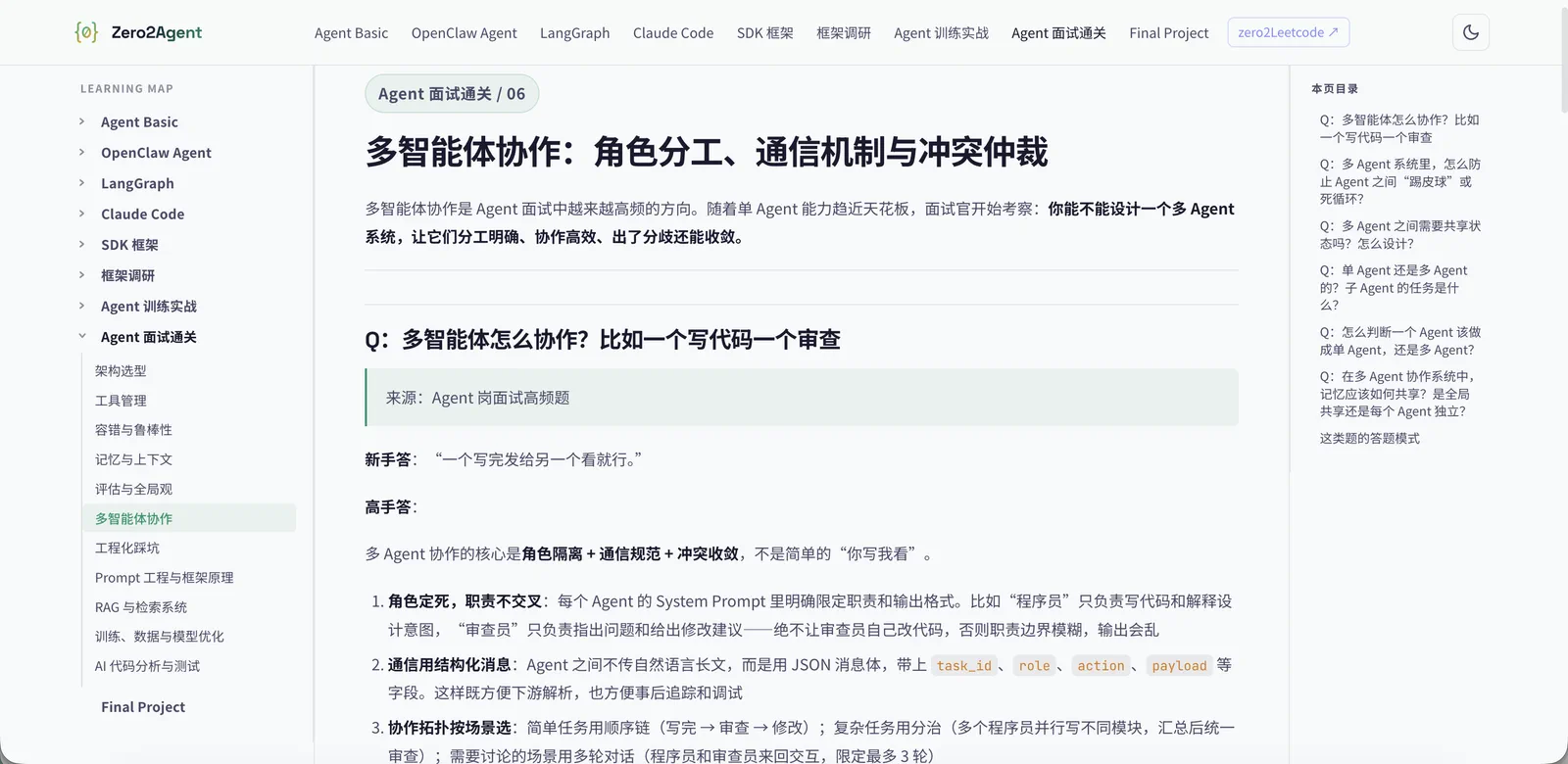Expand Agent Basic sidebar chevron

click(81, 121)
